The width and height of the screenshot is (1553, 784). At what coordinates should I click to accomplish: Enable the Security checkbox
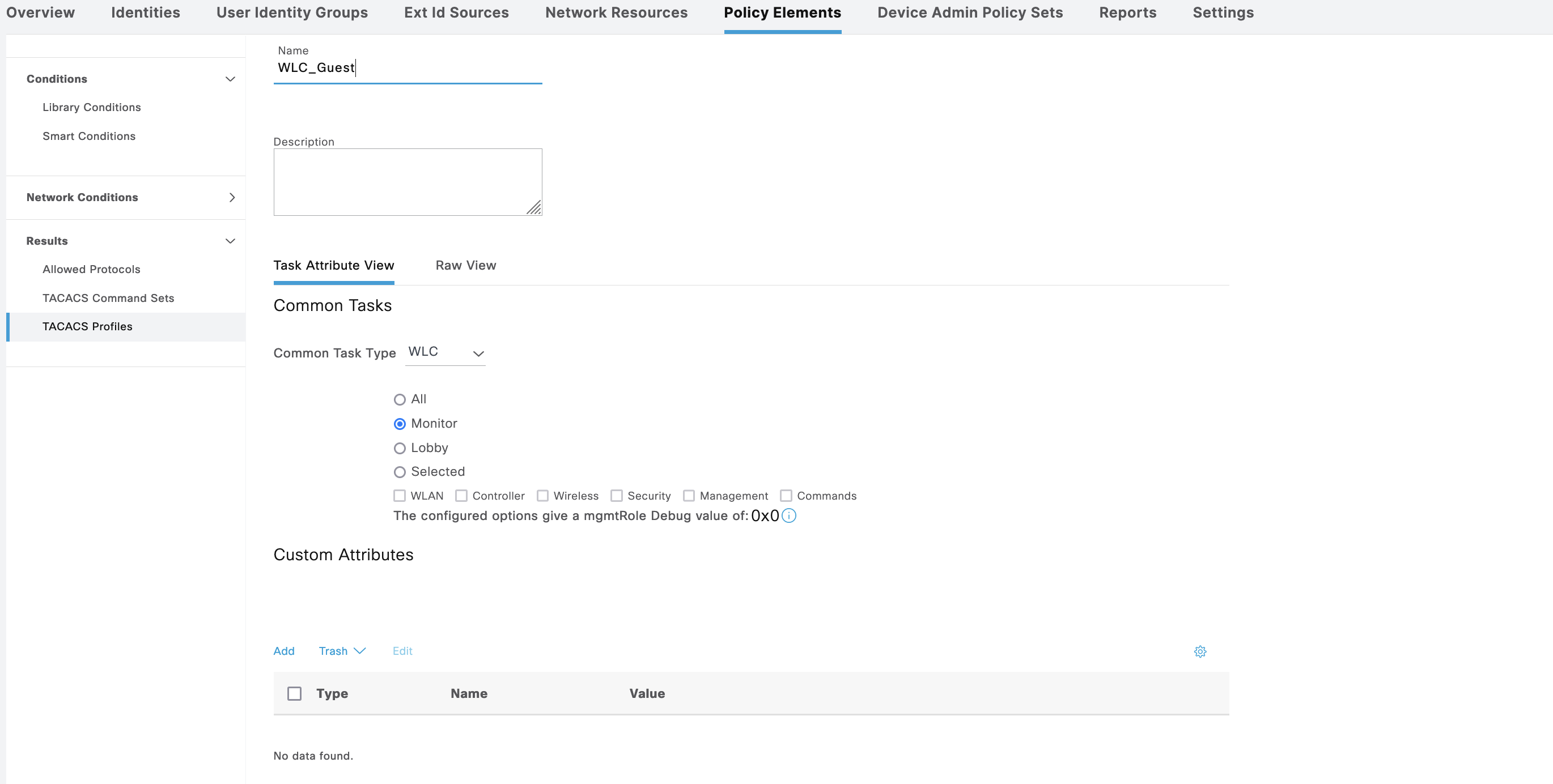coord(616,496)
